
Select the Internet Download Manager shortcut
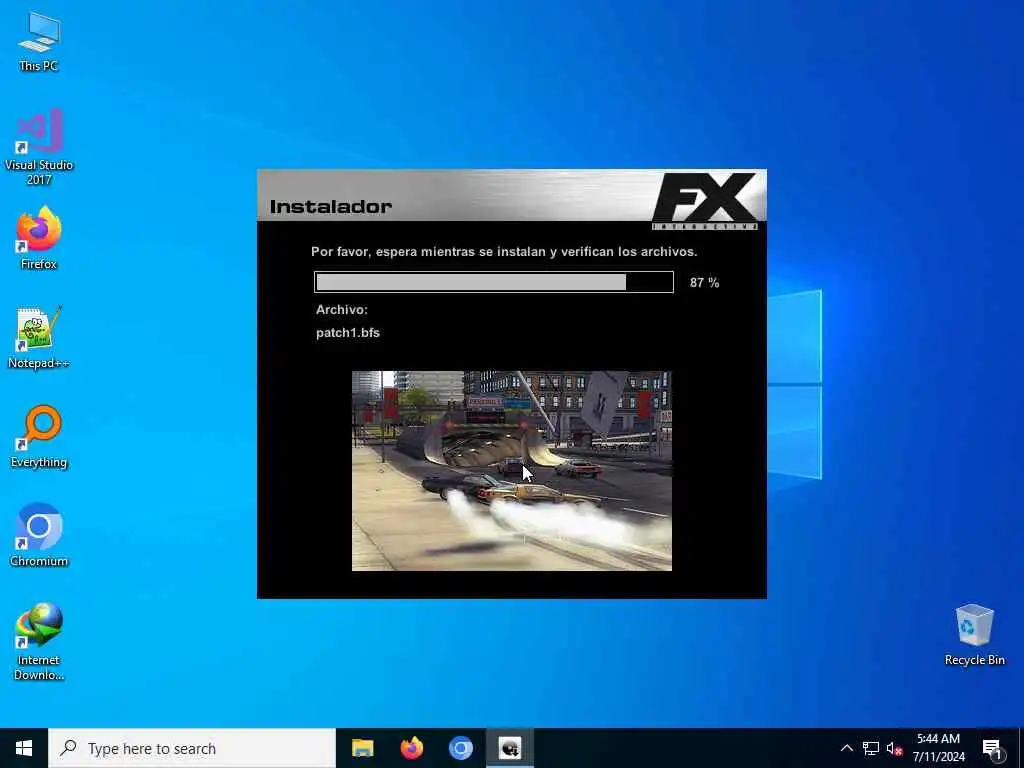(39, 641)
